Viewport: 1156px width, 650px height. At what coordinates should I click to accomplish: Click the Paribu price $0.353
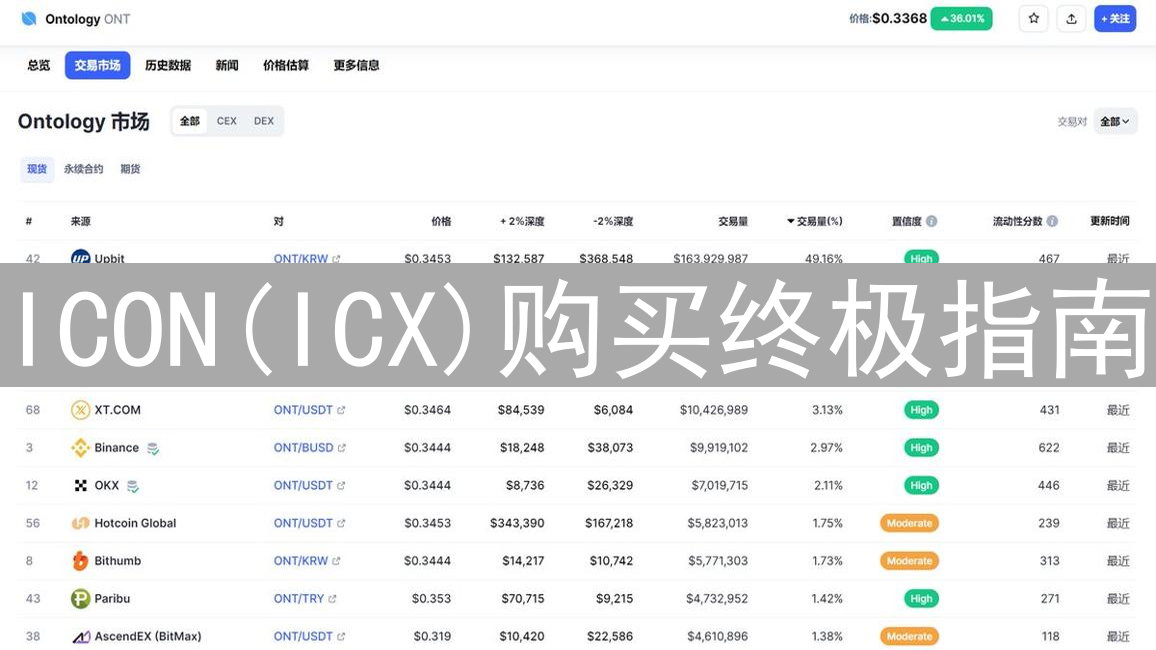431,598
